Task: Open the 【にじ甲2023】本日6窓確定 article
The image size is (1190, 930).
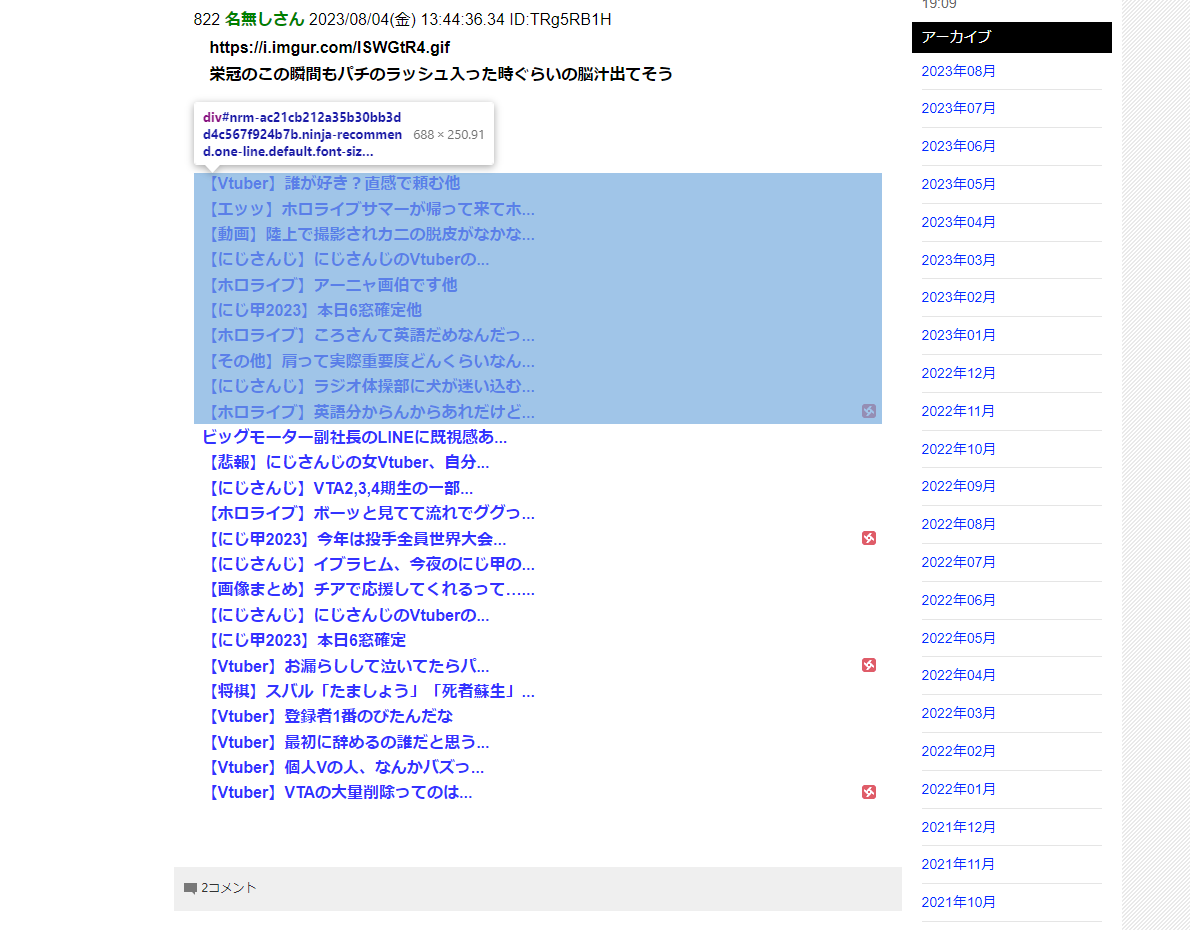Action: [x=305, y=640]
